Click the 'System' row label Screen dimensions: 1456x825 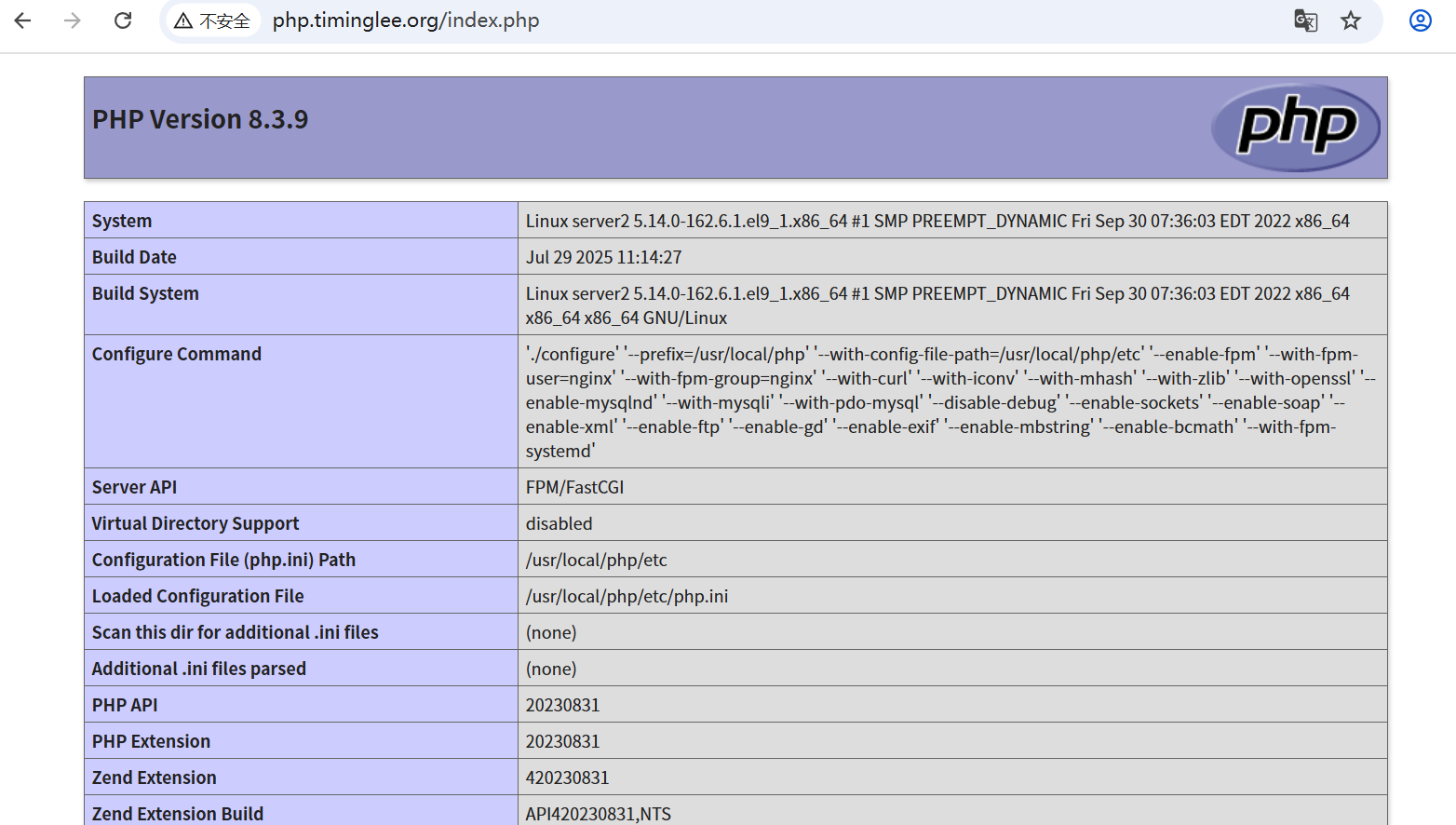122,221
